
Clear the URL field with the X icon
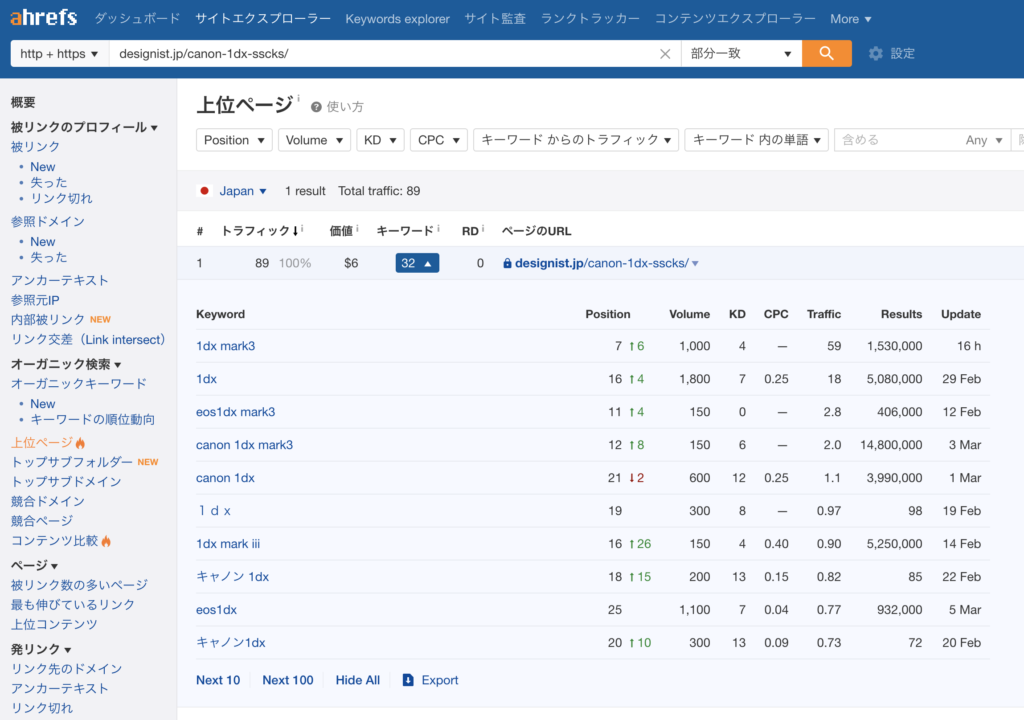coord(665,54)
